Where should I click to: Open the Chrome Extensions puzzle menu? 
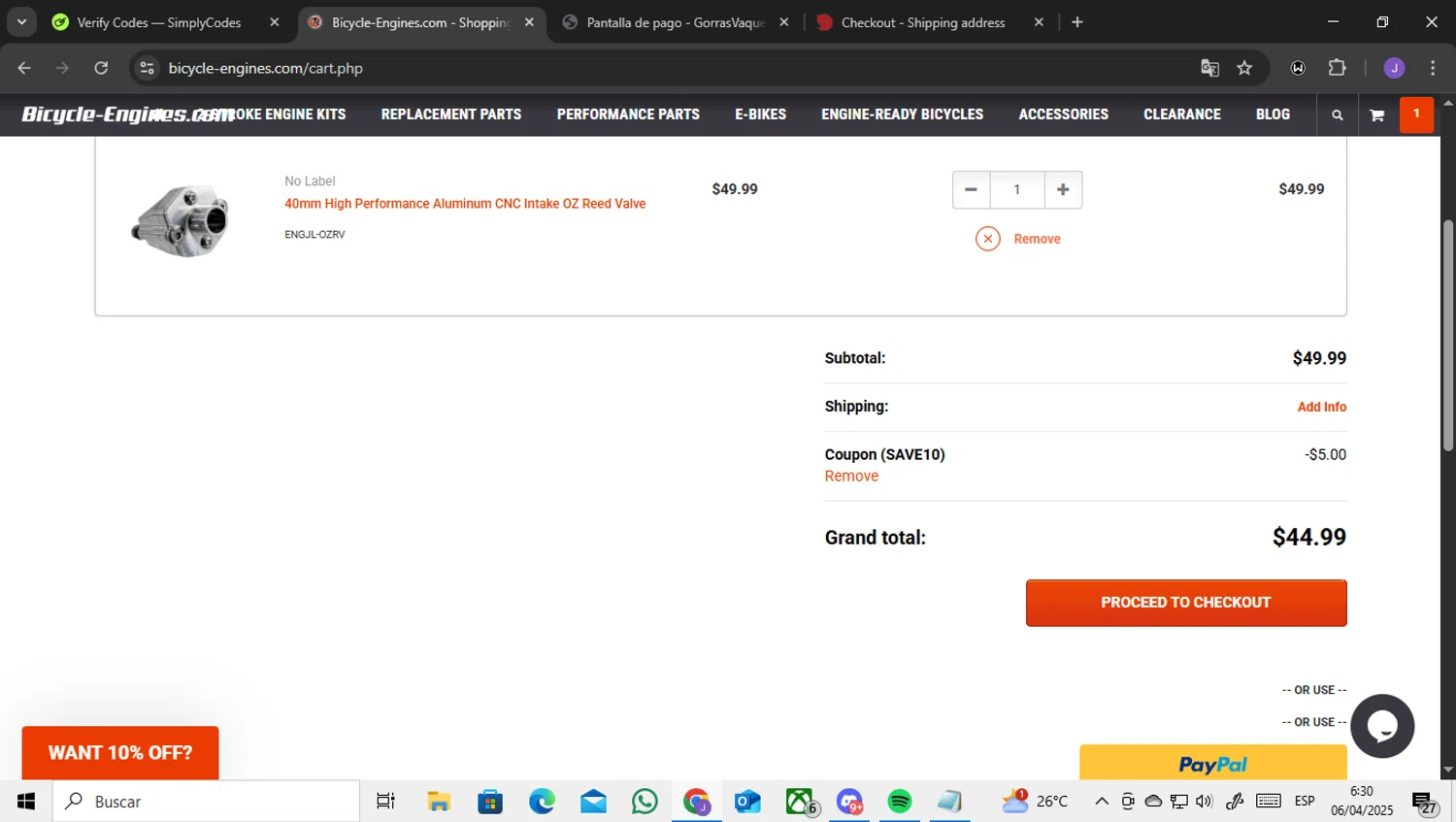click(x=1338, y=68)
